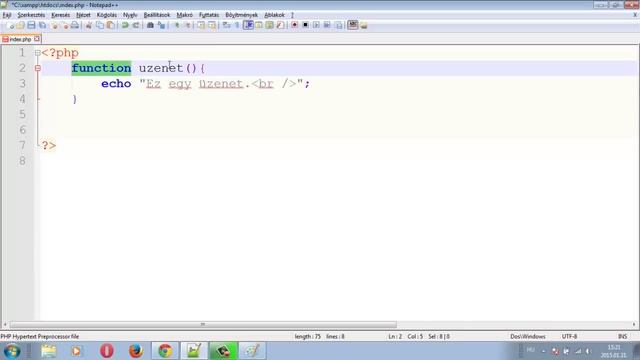
Task: Open Firefox from the taskbar
Action: coord(136,351)
